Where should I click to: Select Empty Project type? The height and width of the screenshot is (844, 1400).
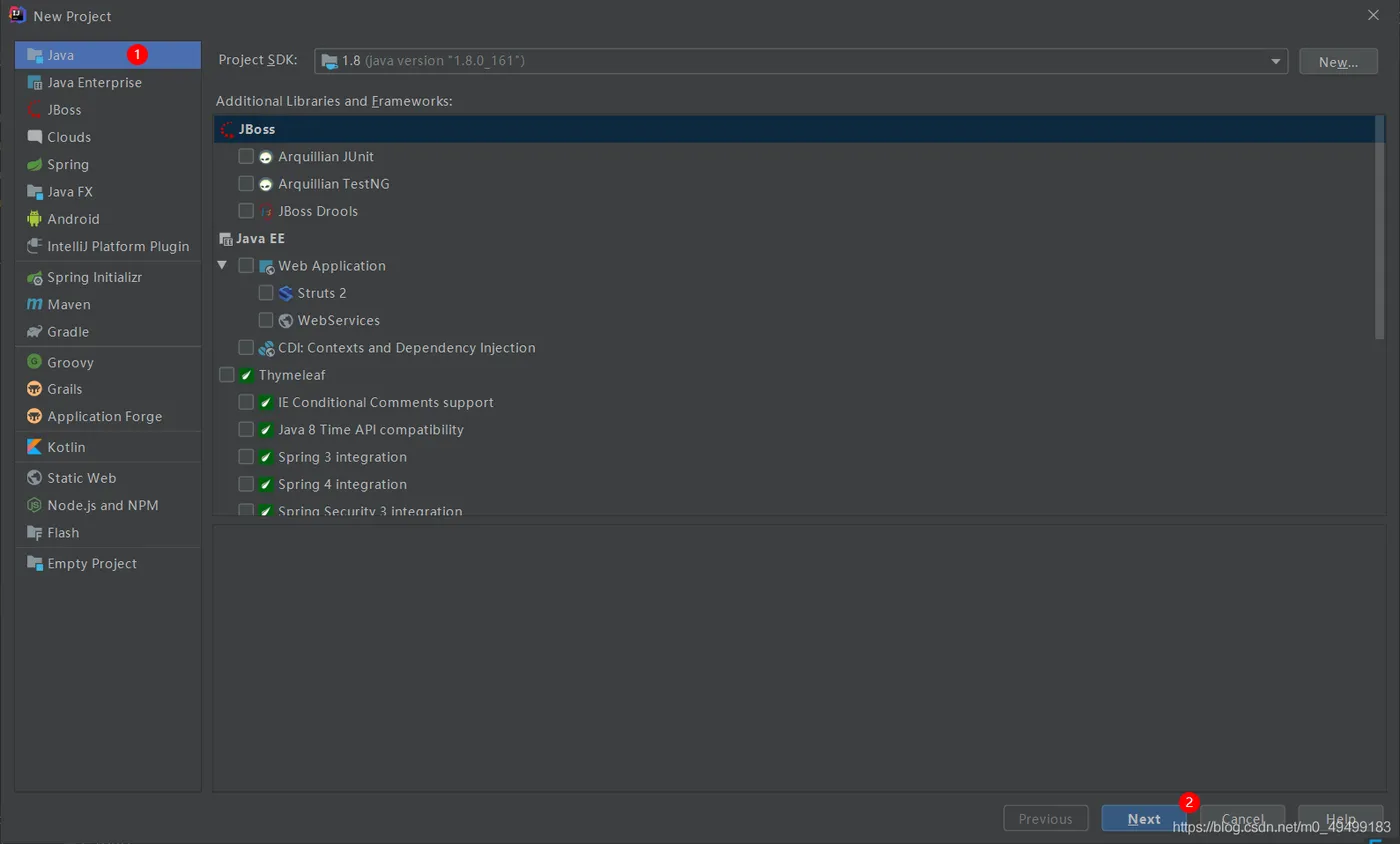click(x=108, y=563)
